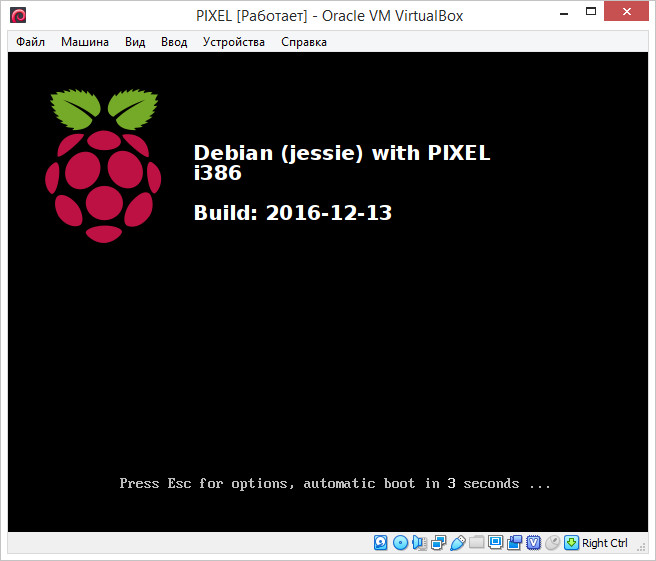
Task: Open the Вид menu
Action: (135, 42)
